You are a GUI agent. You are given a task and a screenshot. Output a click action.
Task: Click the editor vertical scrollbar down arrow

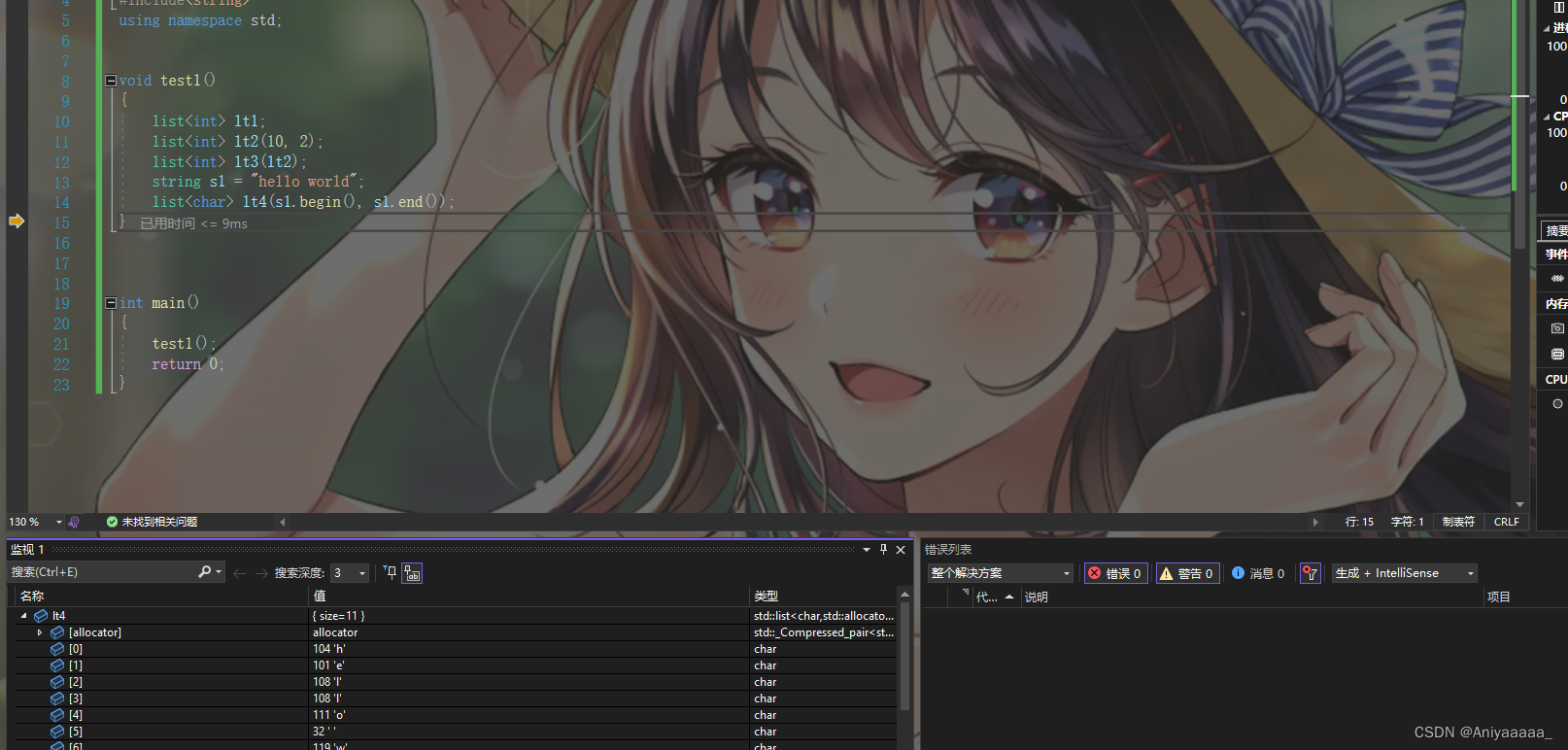tap(1520, 505)
